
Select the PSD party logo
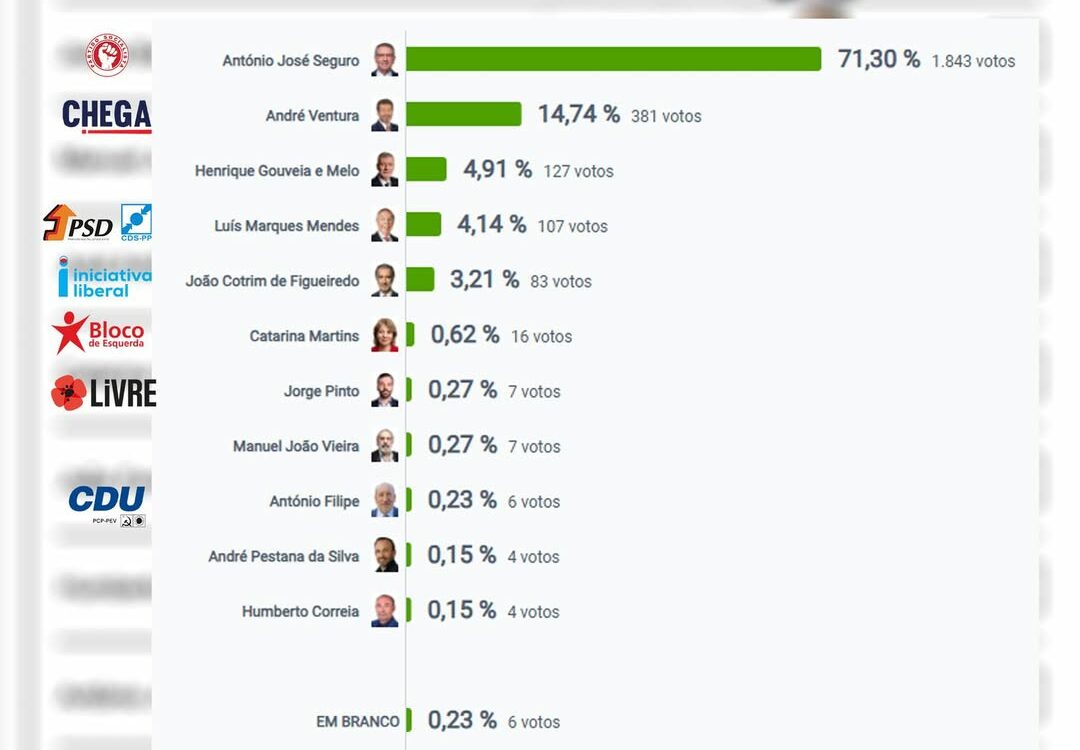tap(78, 223)
